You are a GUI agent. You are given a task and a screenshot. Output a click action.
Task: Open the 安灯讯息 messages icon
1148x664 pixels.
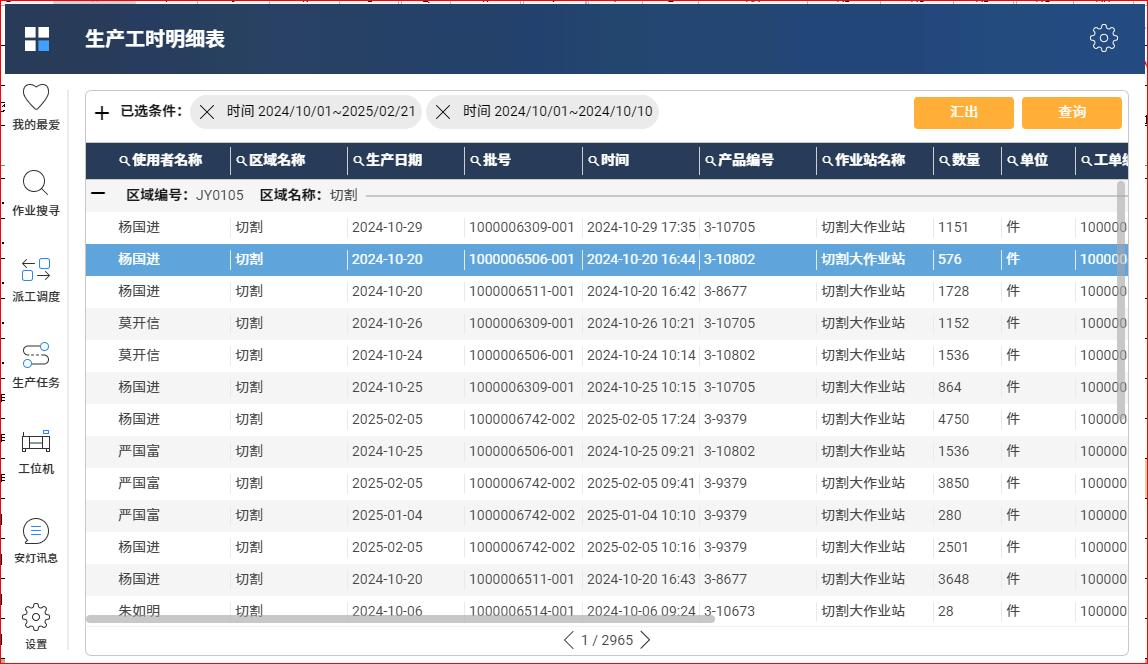(36, 531)
